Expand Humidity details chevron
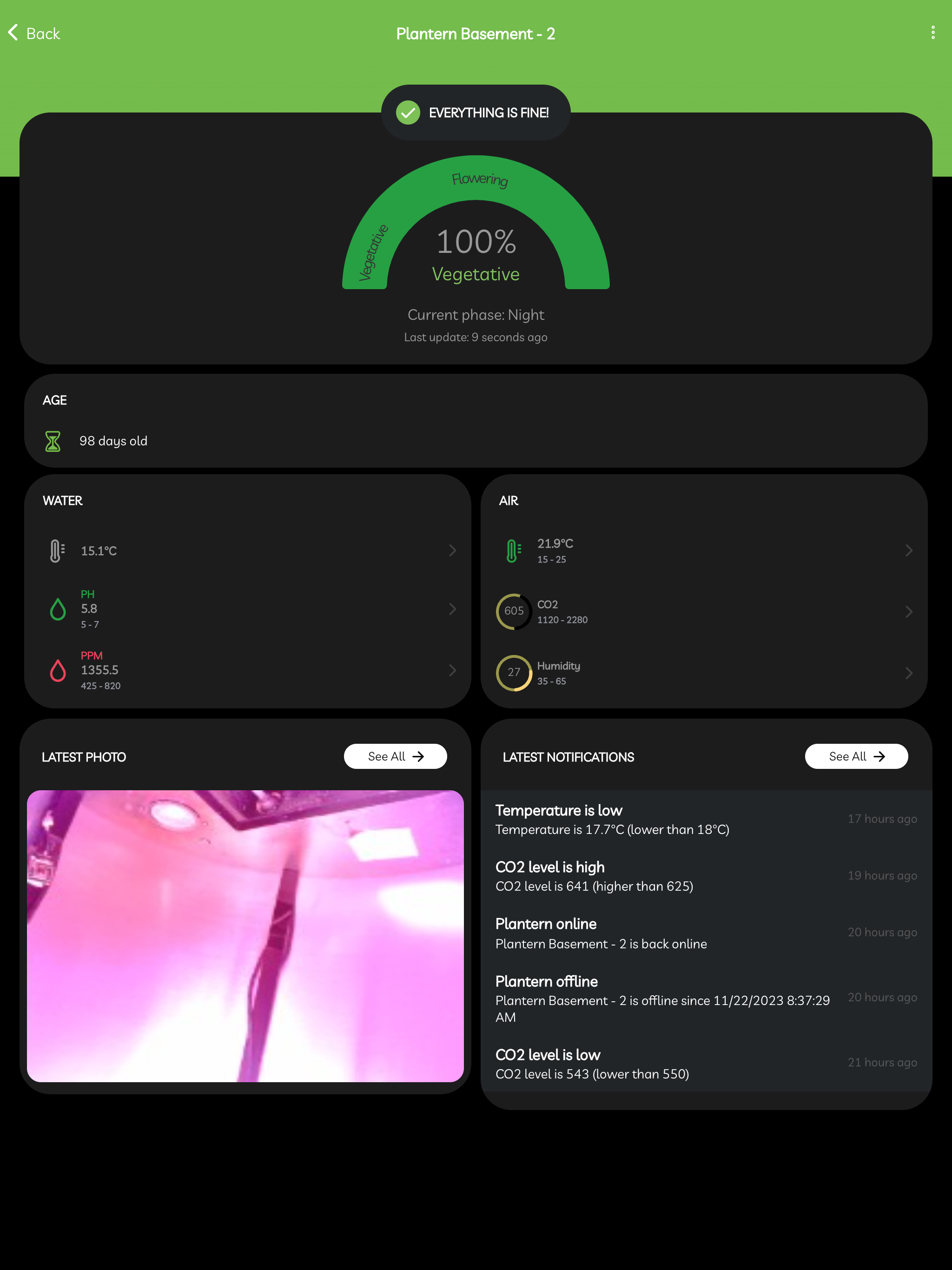952x1270 pixels. point(909,672)
